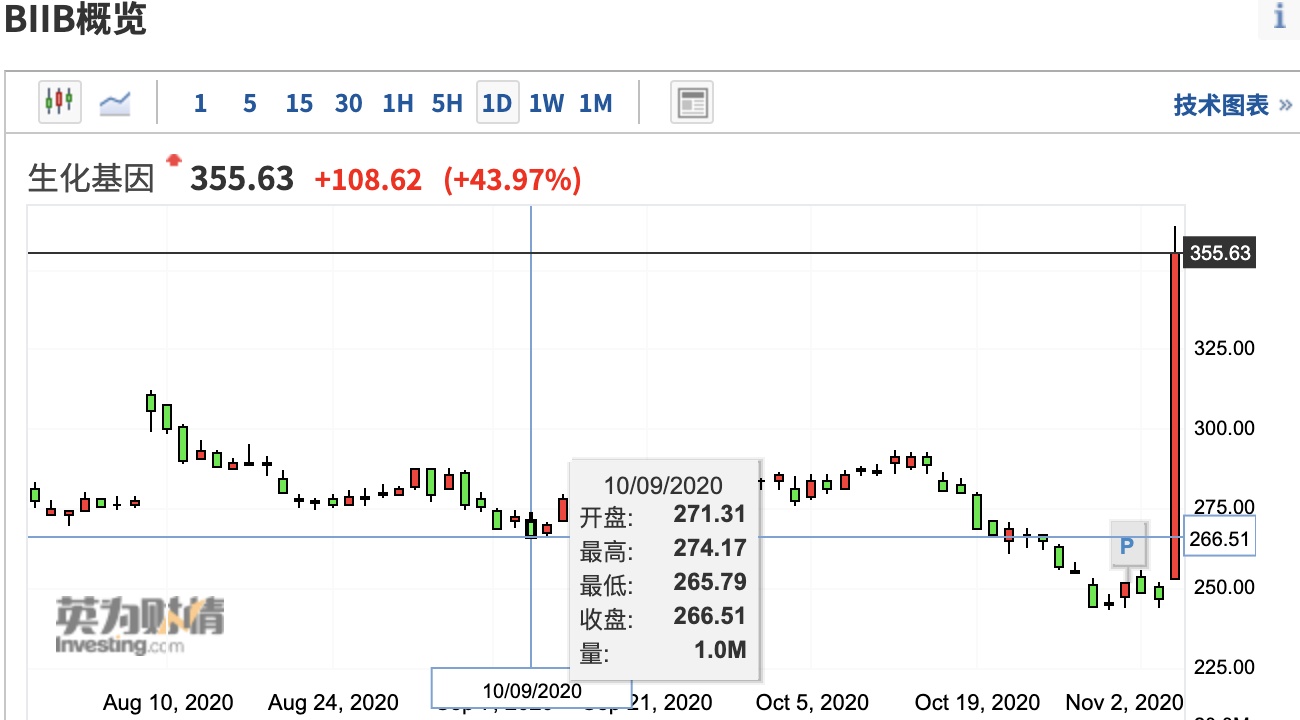Viewport: 1300px width, 720px height.
Task: Click the Oct 5, 2020 date label
Action: (812, 702)
